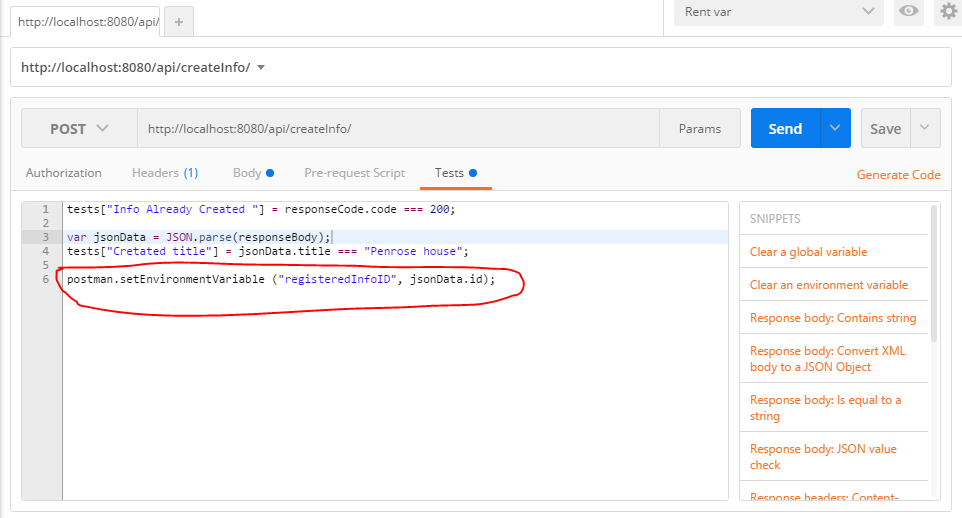
Task: Save the request
Action: (x=885, y=128)
